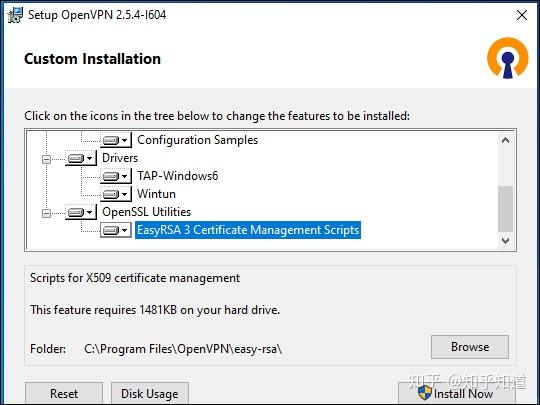Open Drivers feature drive icon dropdown
The image size is (540, 405).
tap(81, 158)
